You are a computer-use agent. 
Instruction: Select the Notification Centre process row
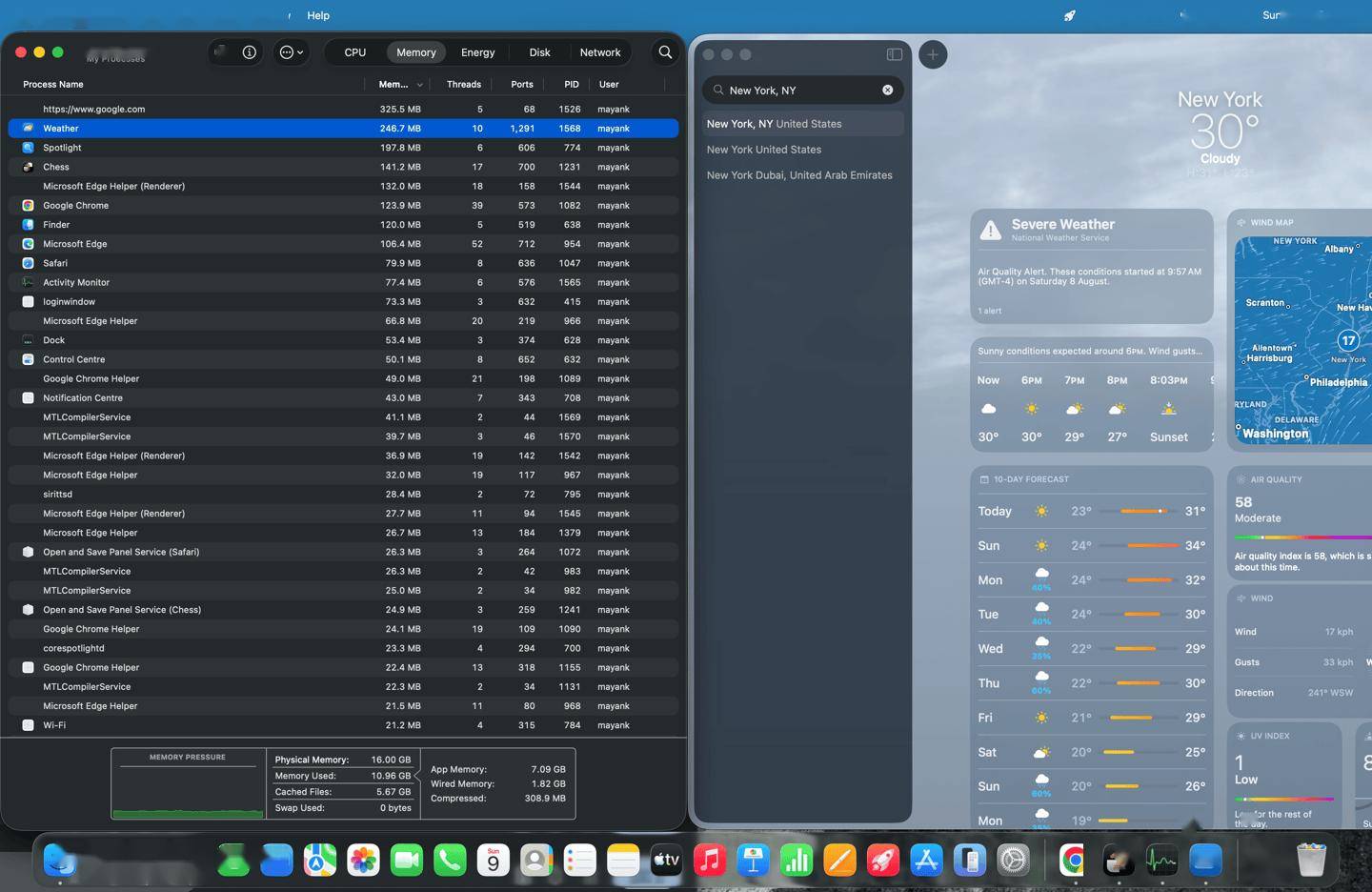tap(343, 397)
